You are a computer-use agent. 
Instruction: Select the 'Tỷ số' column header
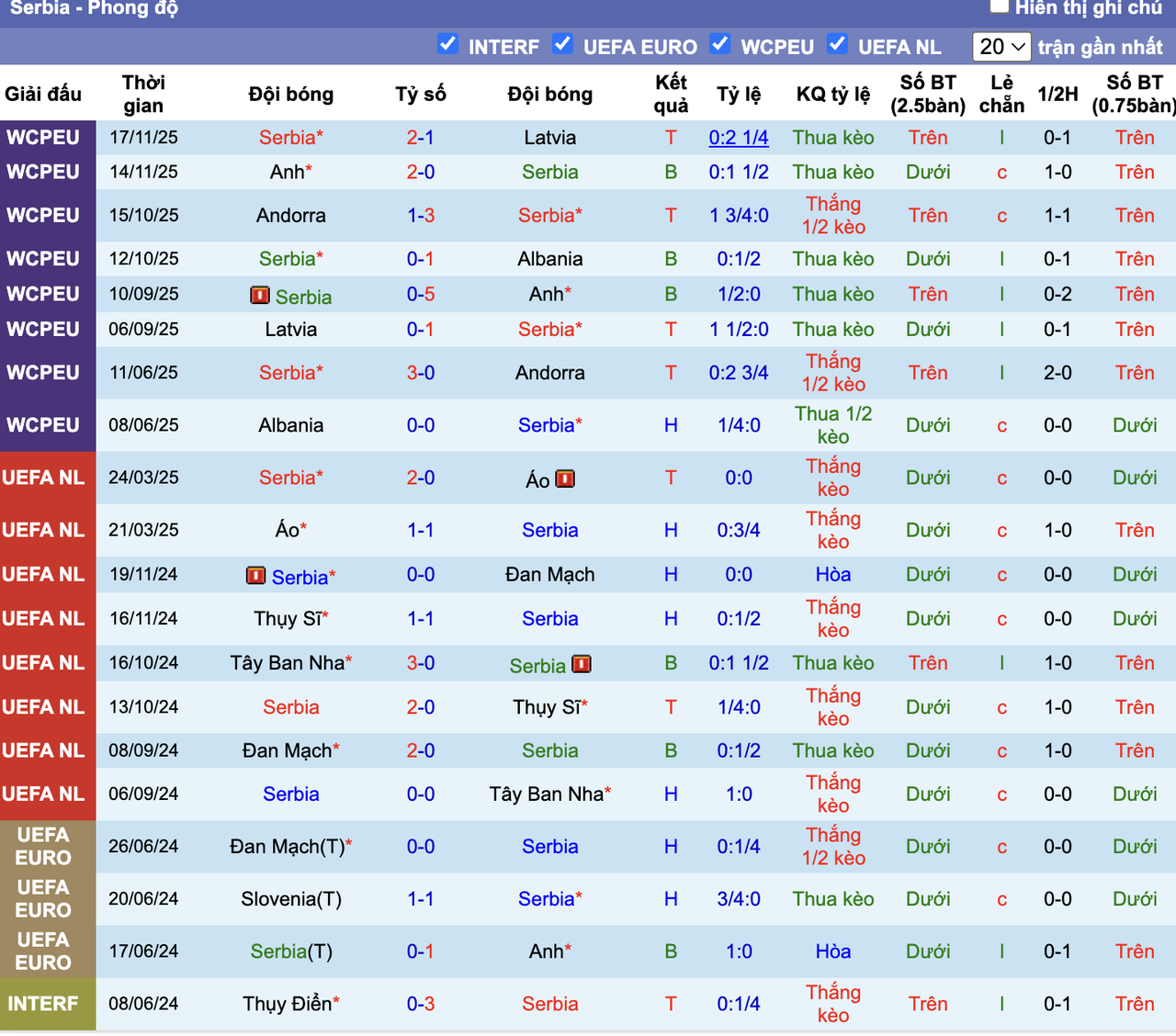point(421,94)
